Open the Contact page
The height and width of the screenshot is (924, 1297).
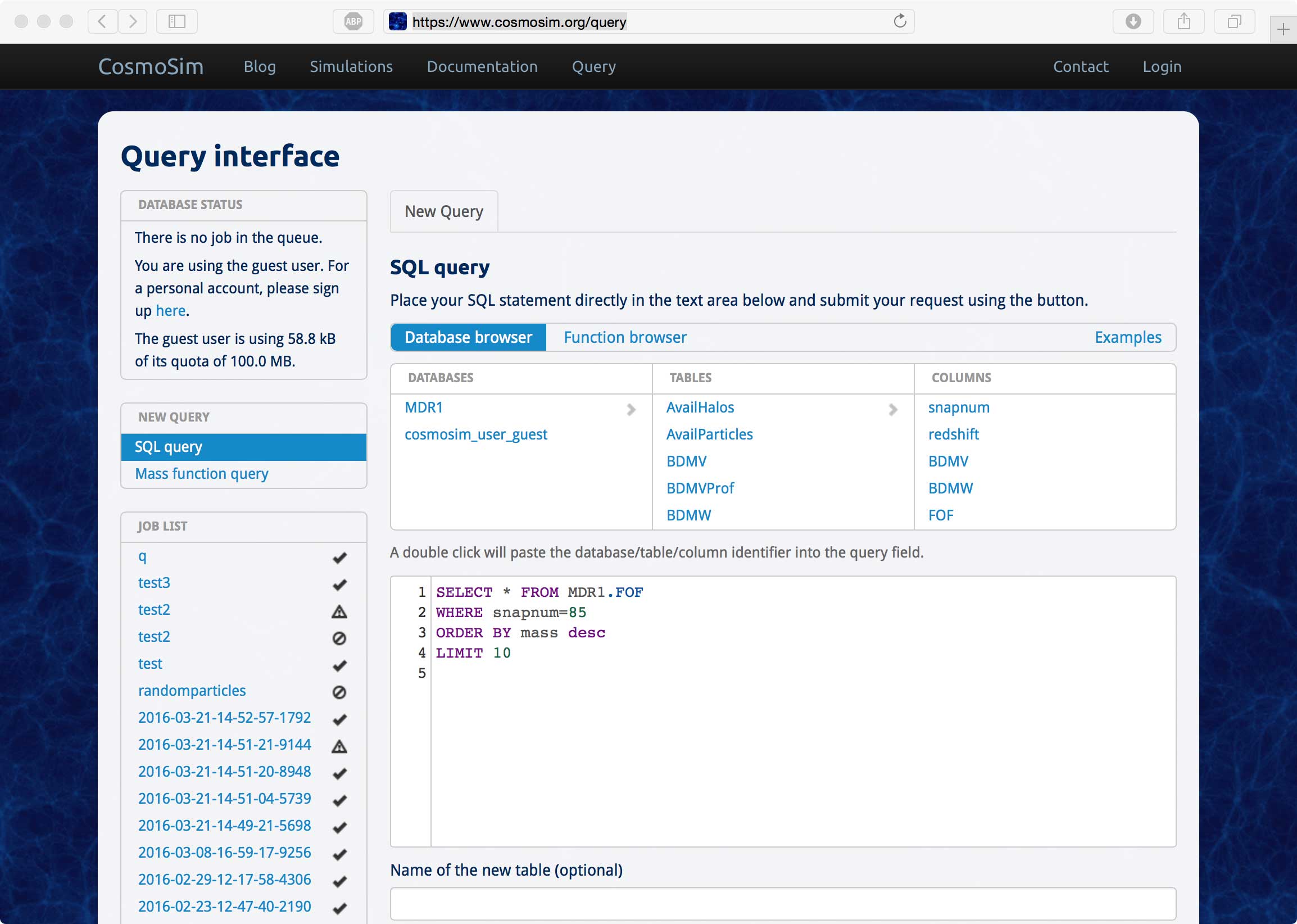coord(1081,66)
